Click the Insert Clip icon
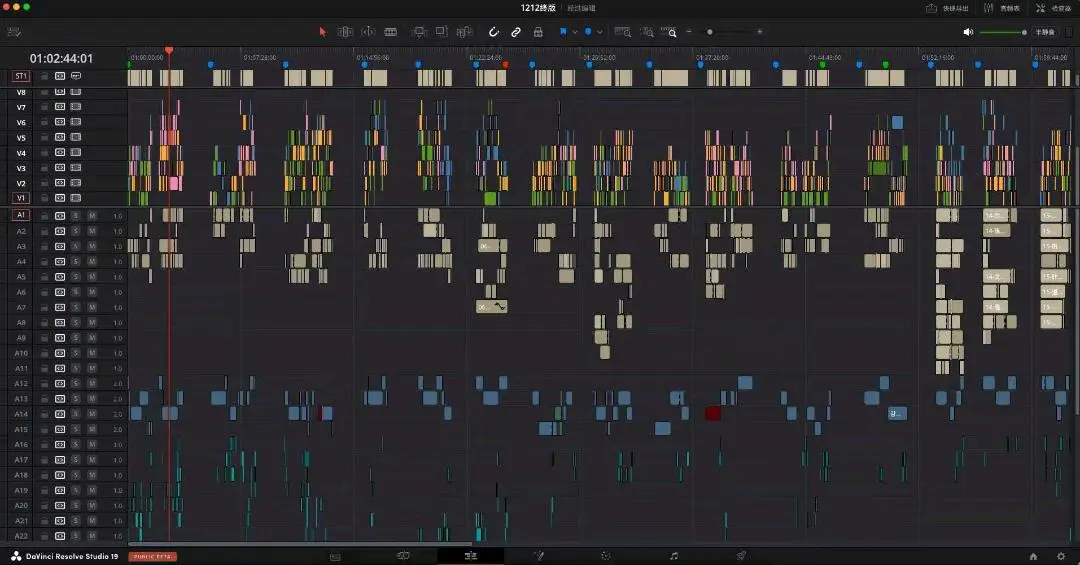 coord(419,32)
